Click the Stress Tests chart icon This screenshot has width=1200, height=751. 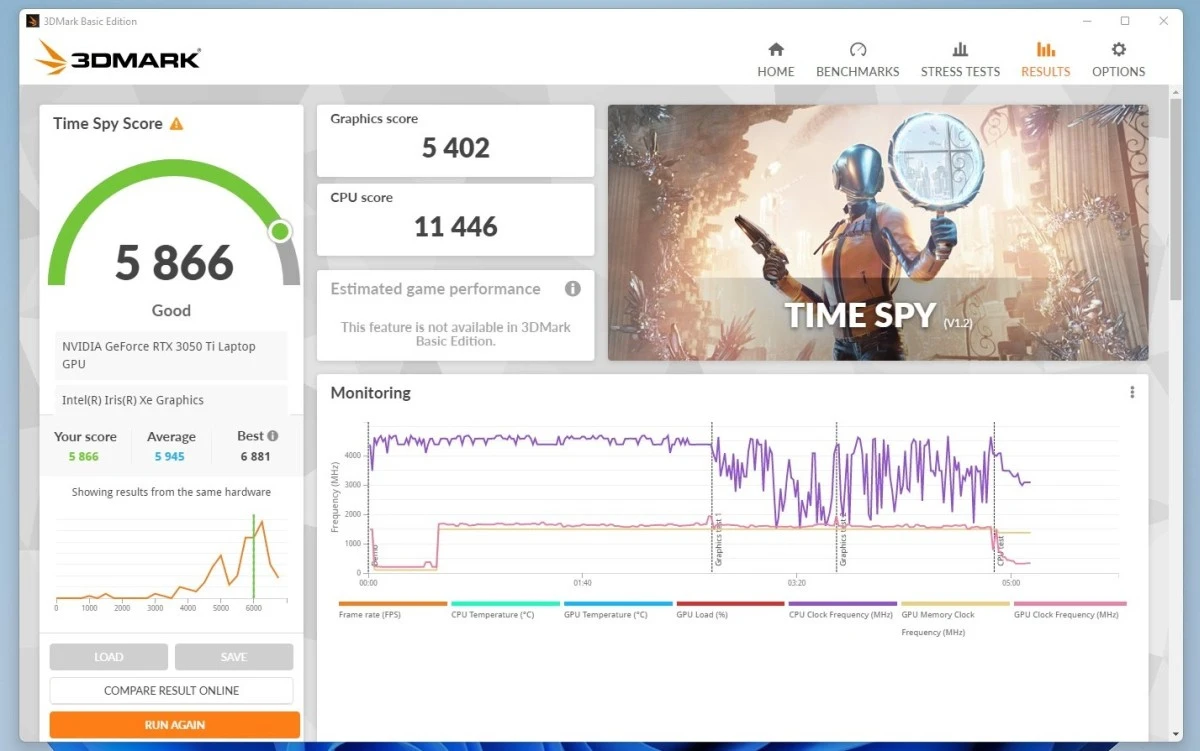coord(960,50)
